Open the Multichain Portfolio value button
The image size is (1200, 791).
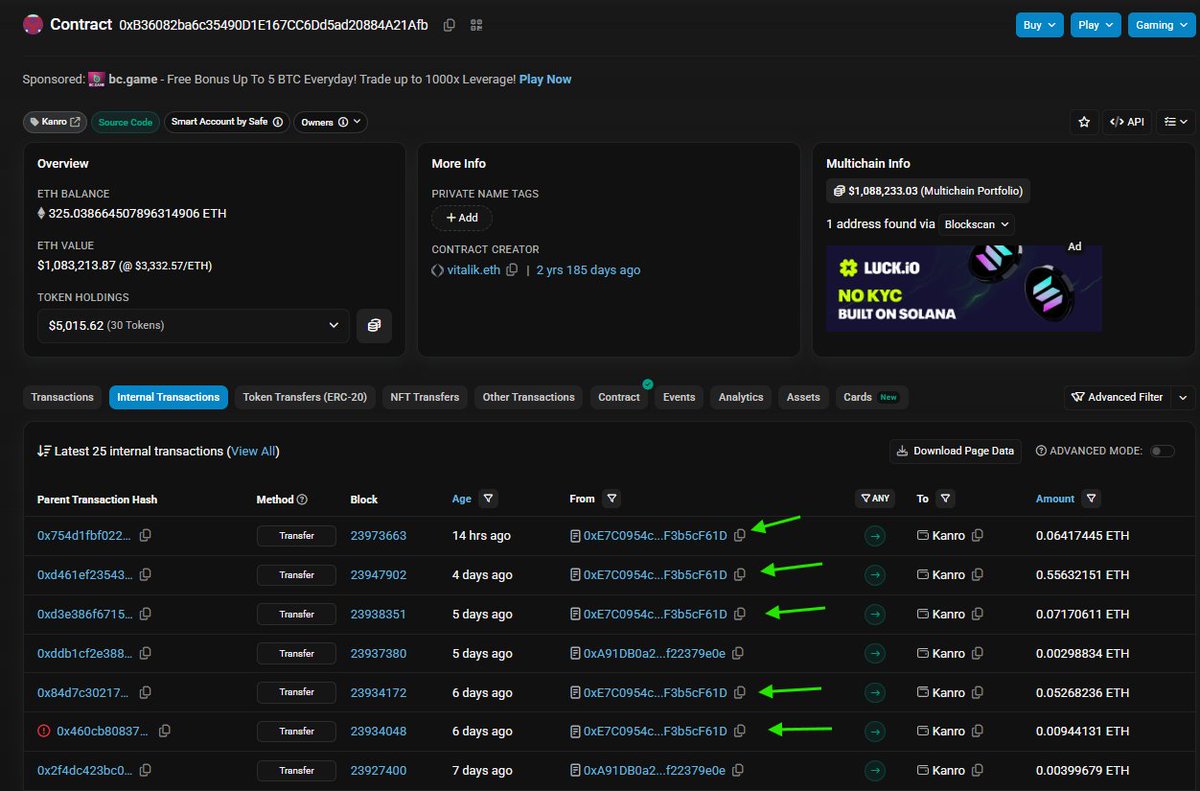tap(929, 191)
